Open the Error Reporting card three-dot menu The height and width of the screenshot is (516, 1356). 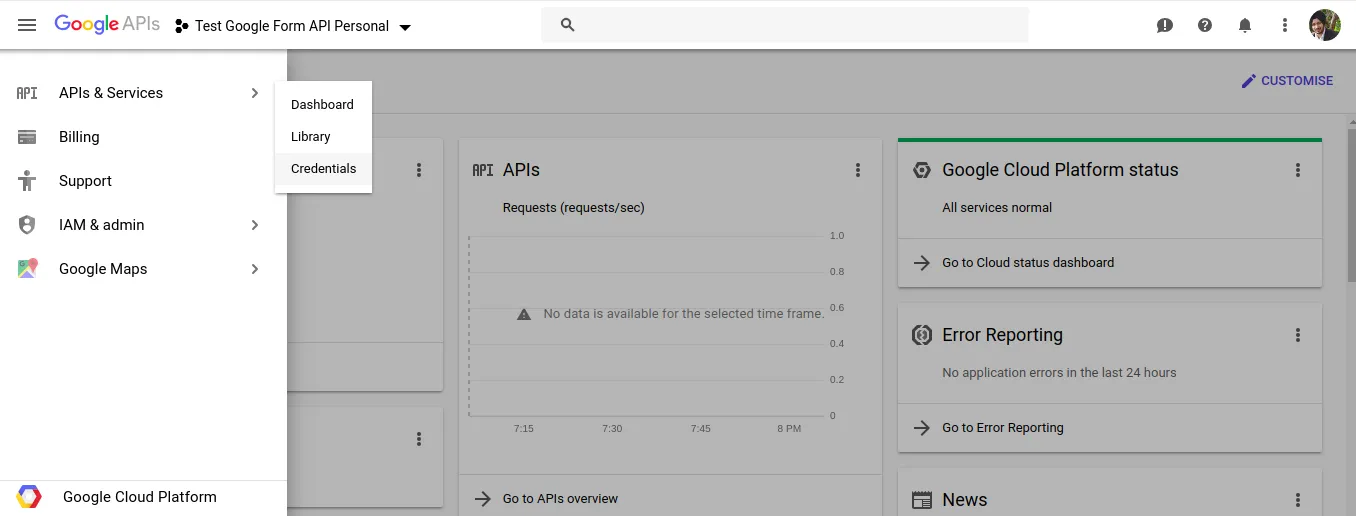coord(1298,335)
